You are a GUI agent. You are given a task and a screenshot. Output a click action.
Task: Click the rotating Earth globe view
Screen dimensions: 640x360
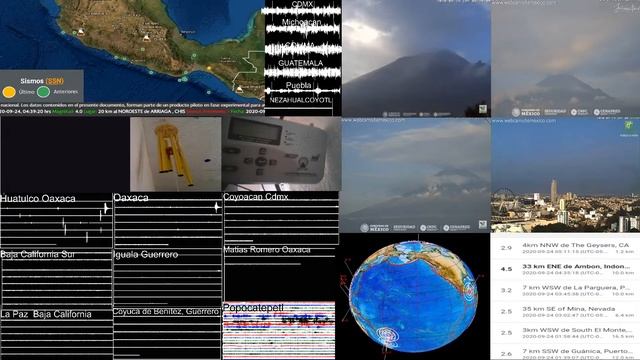(413, 296)
